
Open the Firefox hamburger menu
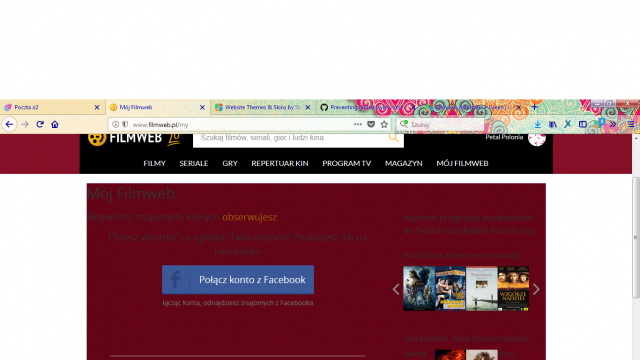tap(631, 124)
